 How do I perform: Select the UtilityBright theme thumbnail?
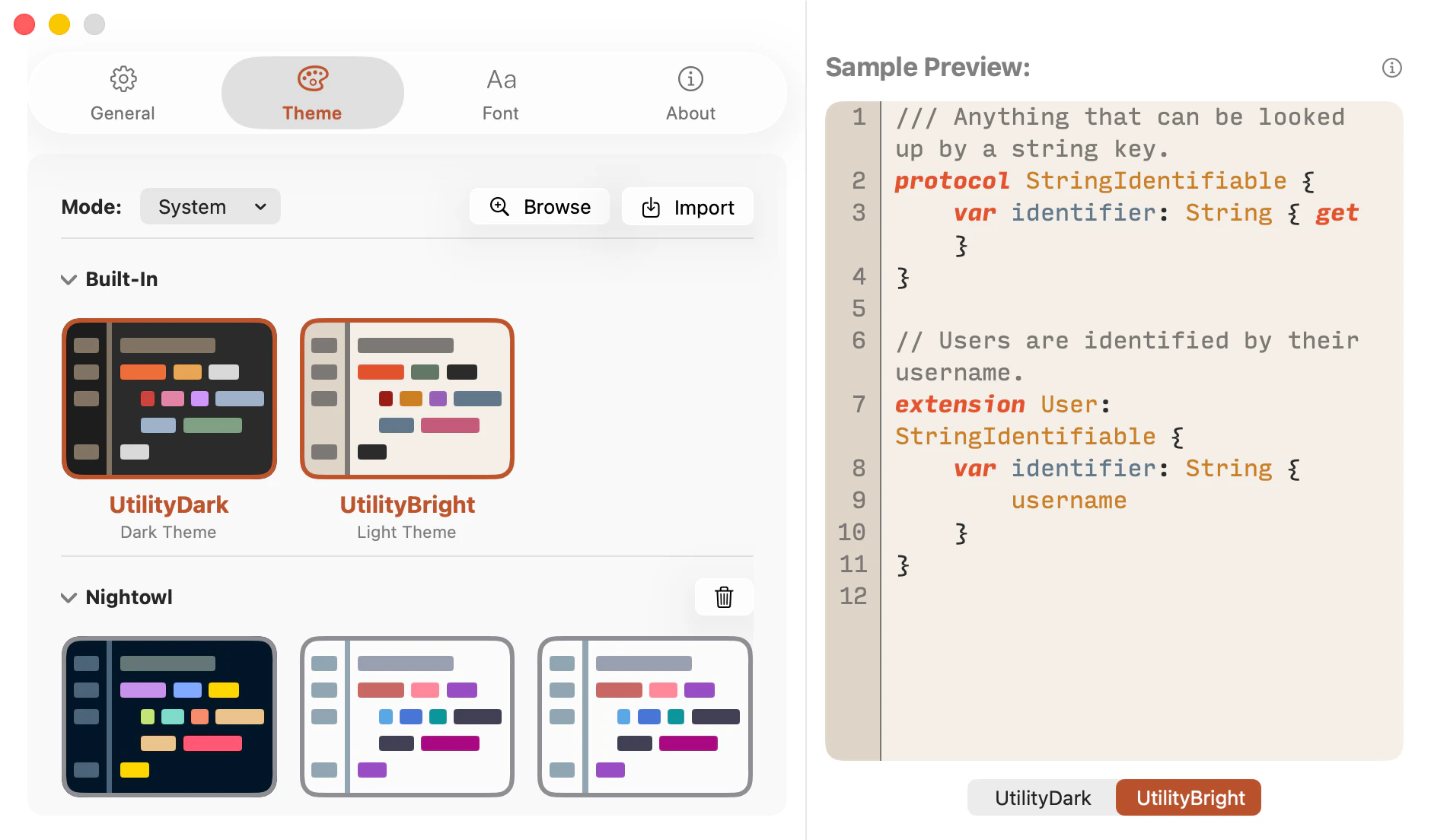(x=407, y=399)
